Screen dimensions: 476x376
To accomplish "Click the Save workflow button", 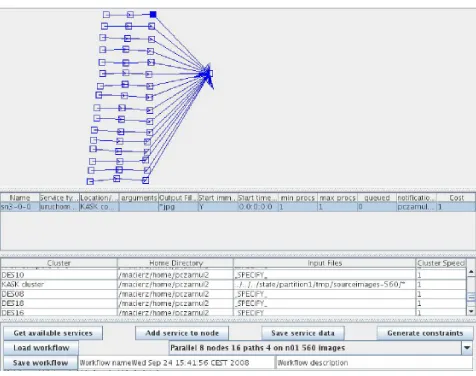I will point(40,363).
